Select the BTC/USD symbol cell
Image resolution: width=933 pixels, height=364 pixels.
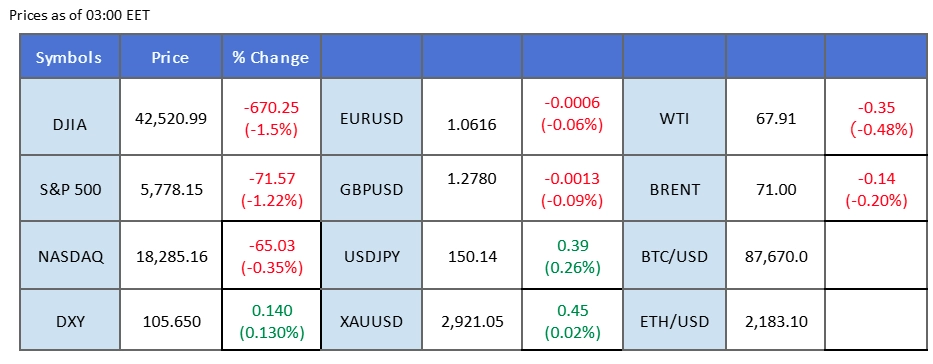point(674,256)
